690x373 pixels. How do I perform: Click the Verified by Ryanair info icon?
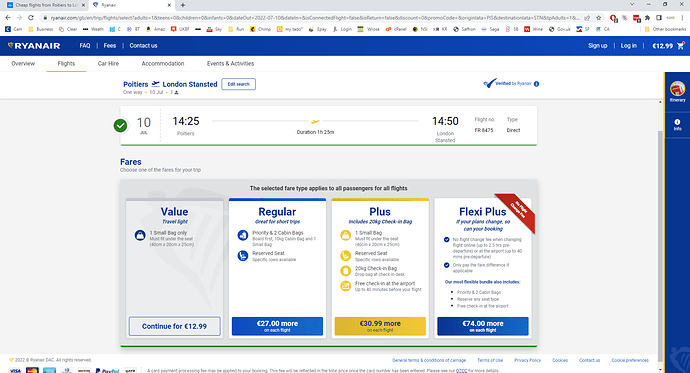pyautogui.click(x=536, y=84)
